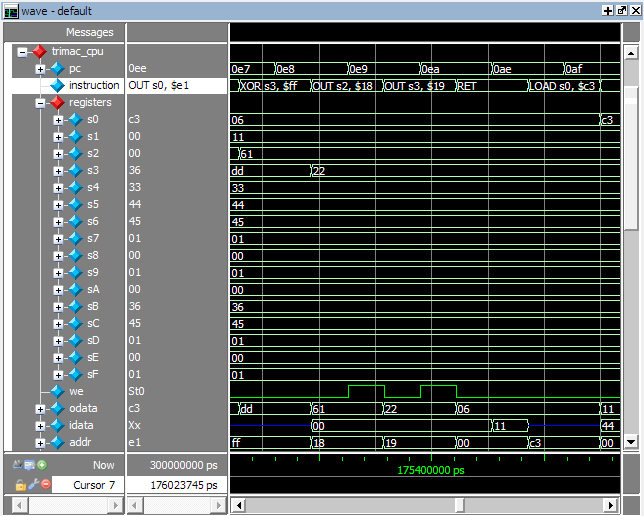Click the 176023745 ps cursor time value
The image size is (644, 516).
(176, 485)
